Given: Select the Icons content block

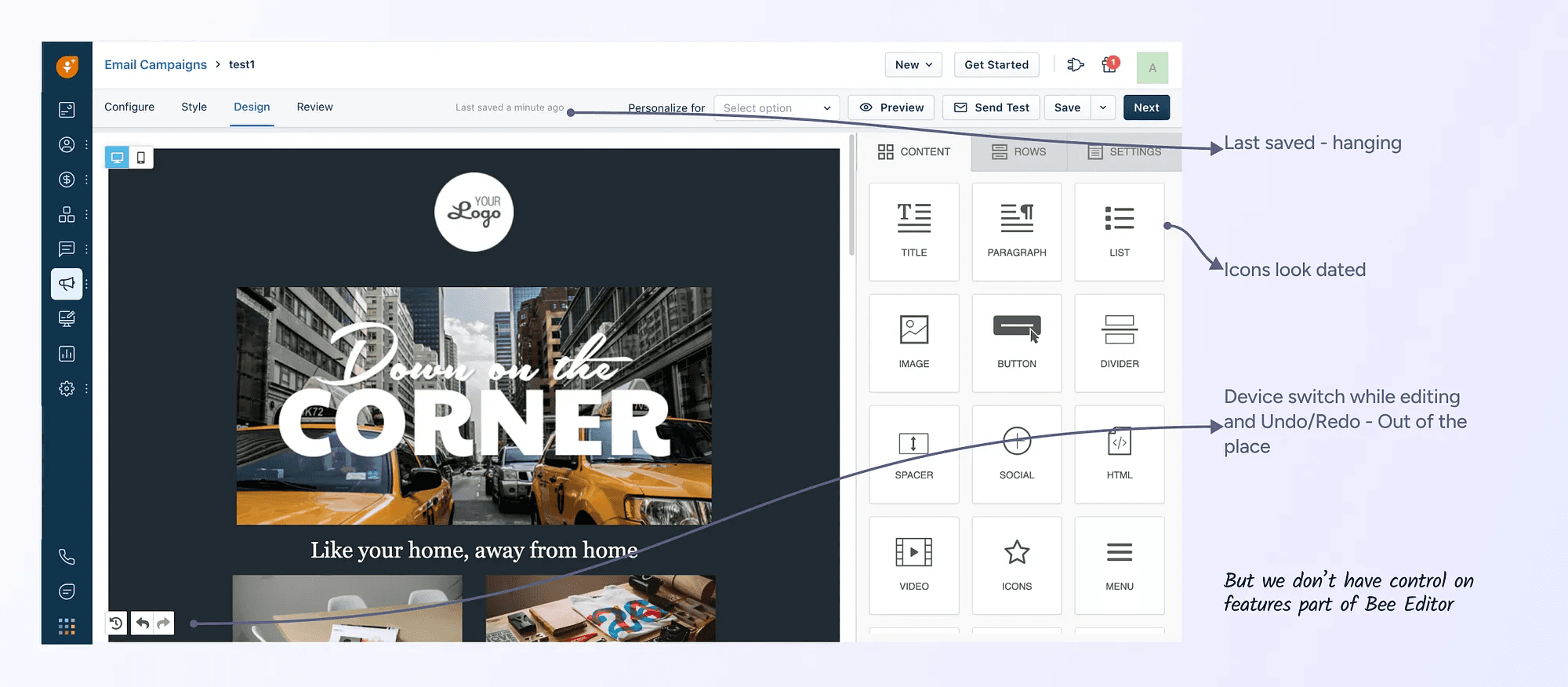Looking at the screenshot, I should tap(1017, 565).
